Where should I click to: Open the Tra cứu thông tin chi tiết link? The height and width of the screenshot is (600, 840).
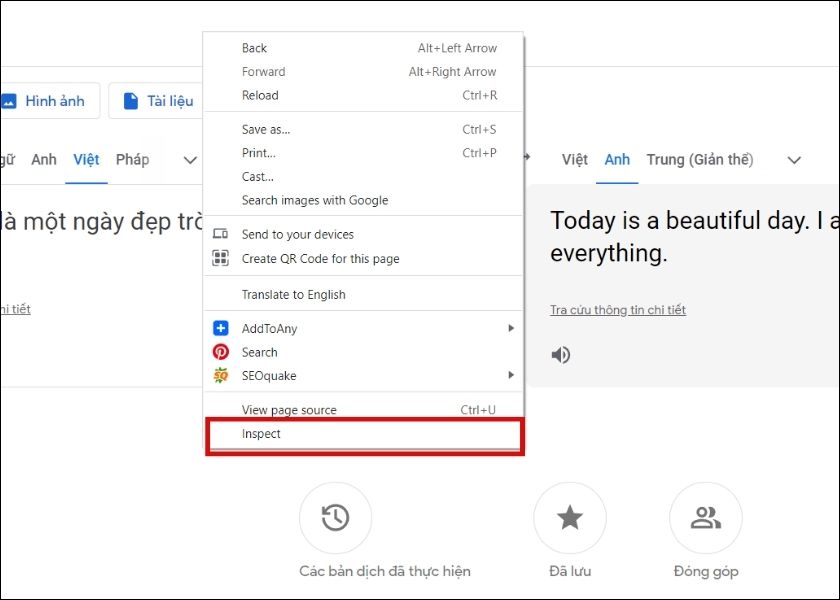pyautogui.click(x=618, y=309)
